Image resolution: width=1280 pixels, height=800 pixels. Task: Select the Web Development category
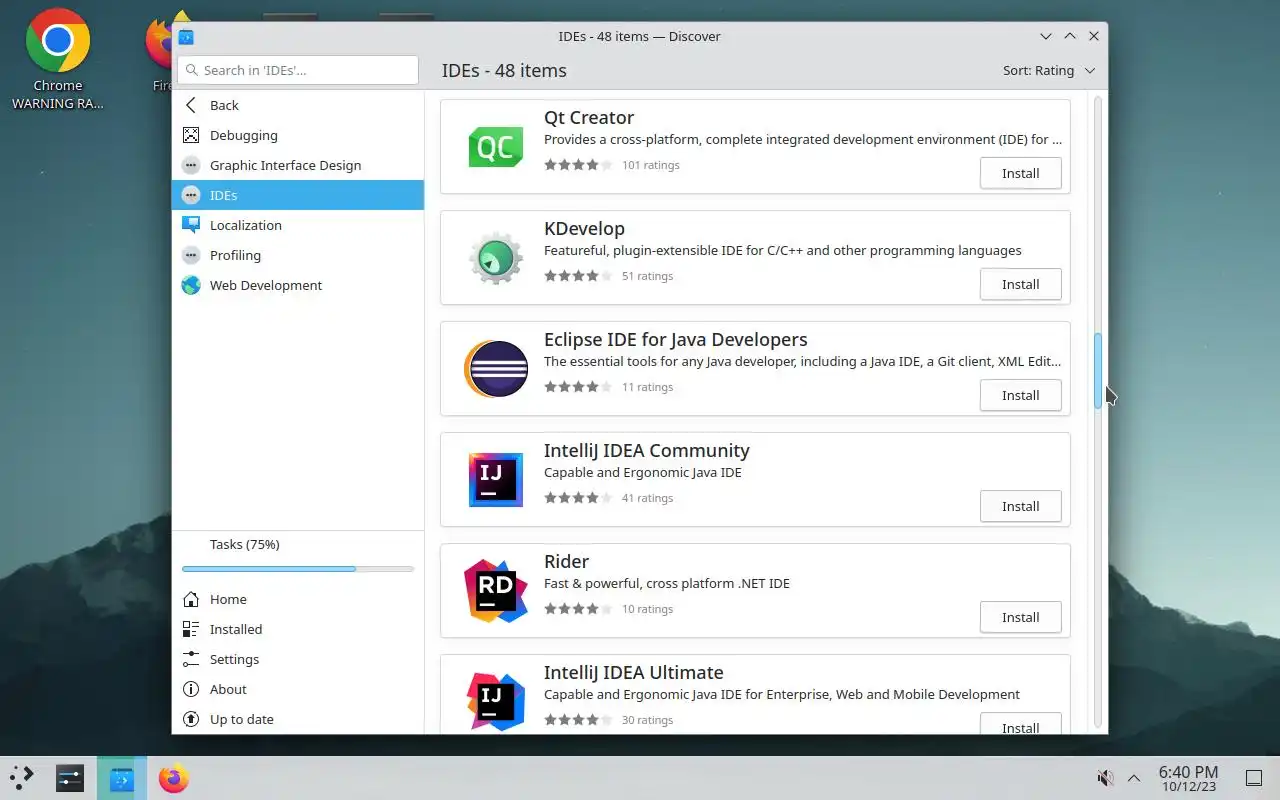pyautogui.click(x=298, y=285)
